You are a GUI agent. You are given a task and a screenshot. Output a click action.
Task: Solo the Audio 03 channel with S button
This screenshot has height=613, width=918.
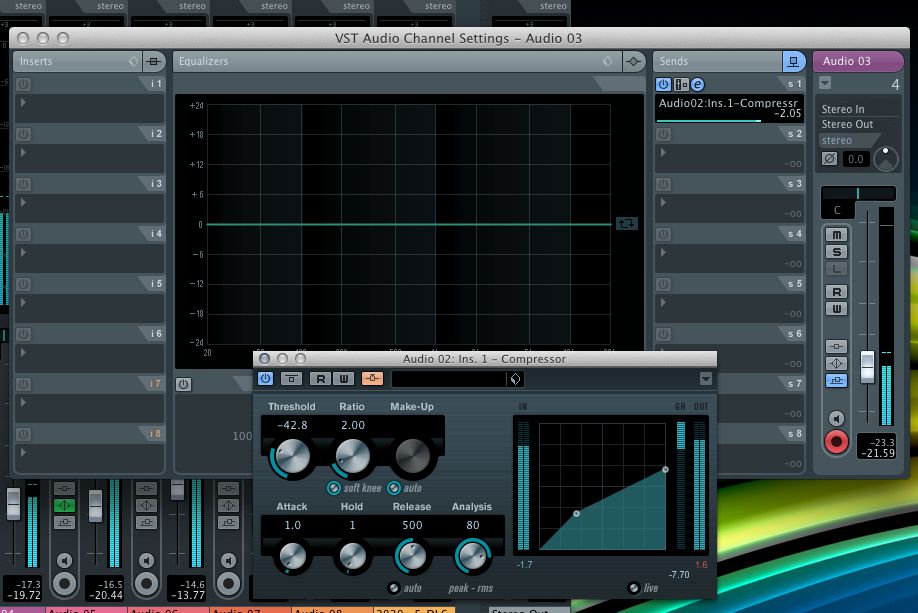click(x=836, y=252)
